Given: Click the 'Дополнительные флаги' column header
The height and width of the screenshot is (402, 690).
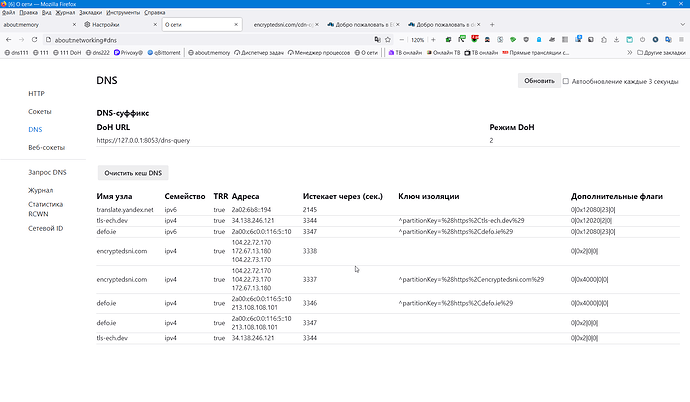Looking at the screenshot, I should 617,196.
